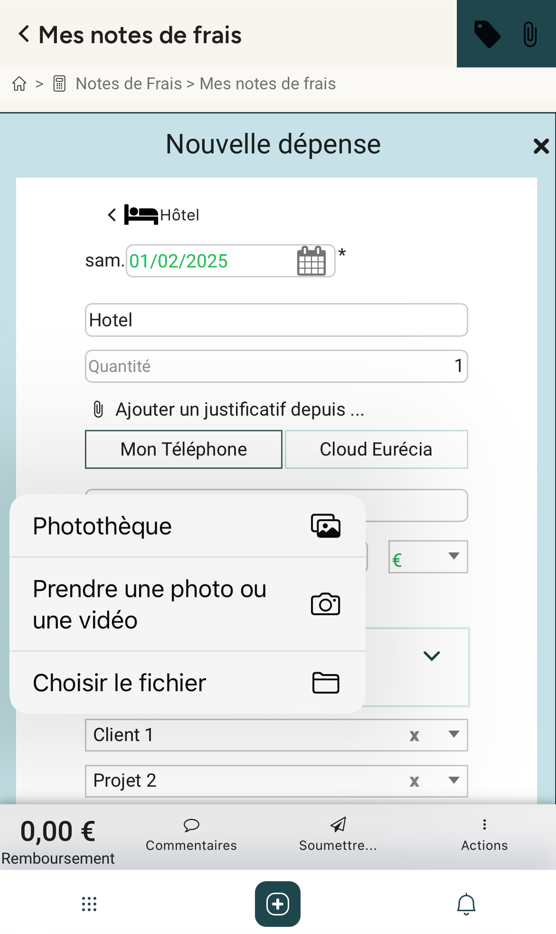556x934 pixels.
Task: Go to home via house icon
Action: click(x=19, y=84)
